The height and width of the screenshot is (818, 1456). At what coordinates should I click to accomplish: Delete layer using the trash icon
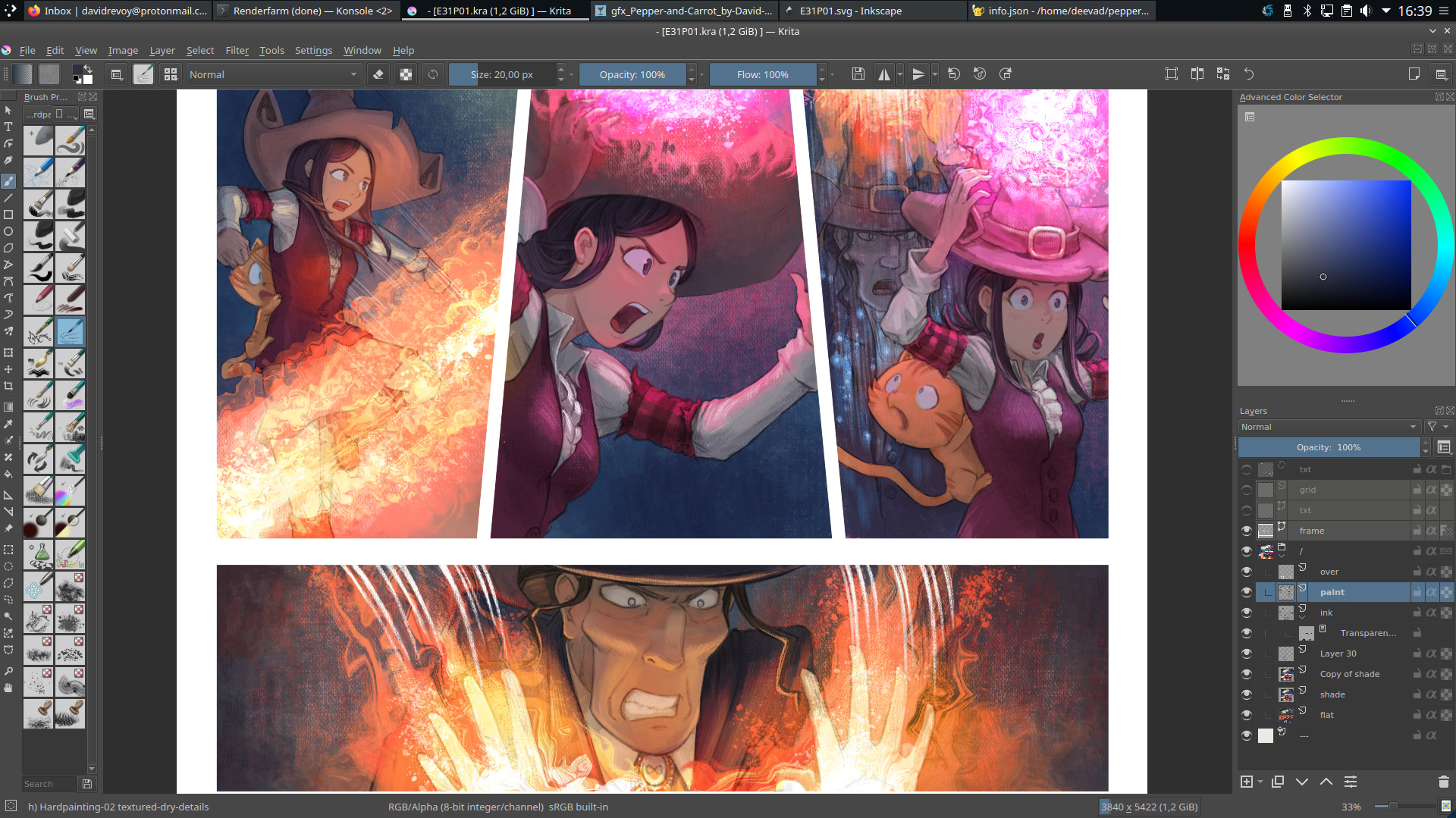click(x=1443, y=782)
